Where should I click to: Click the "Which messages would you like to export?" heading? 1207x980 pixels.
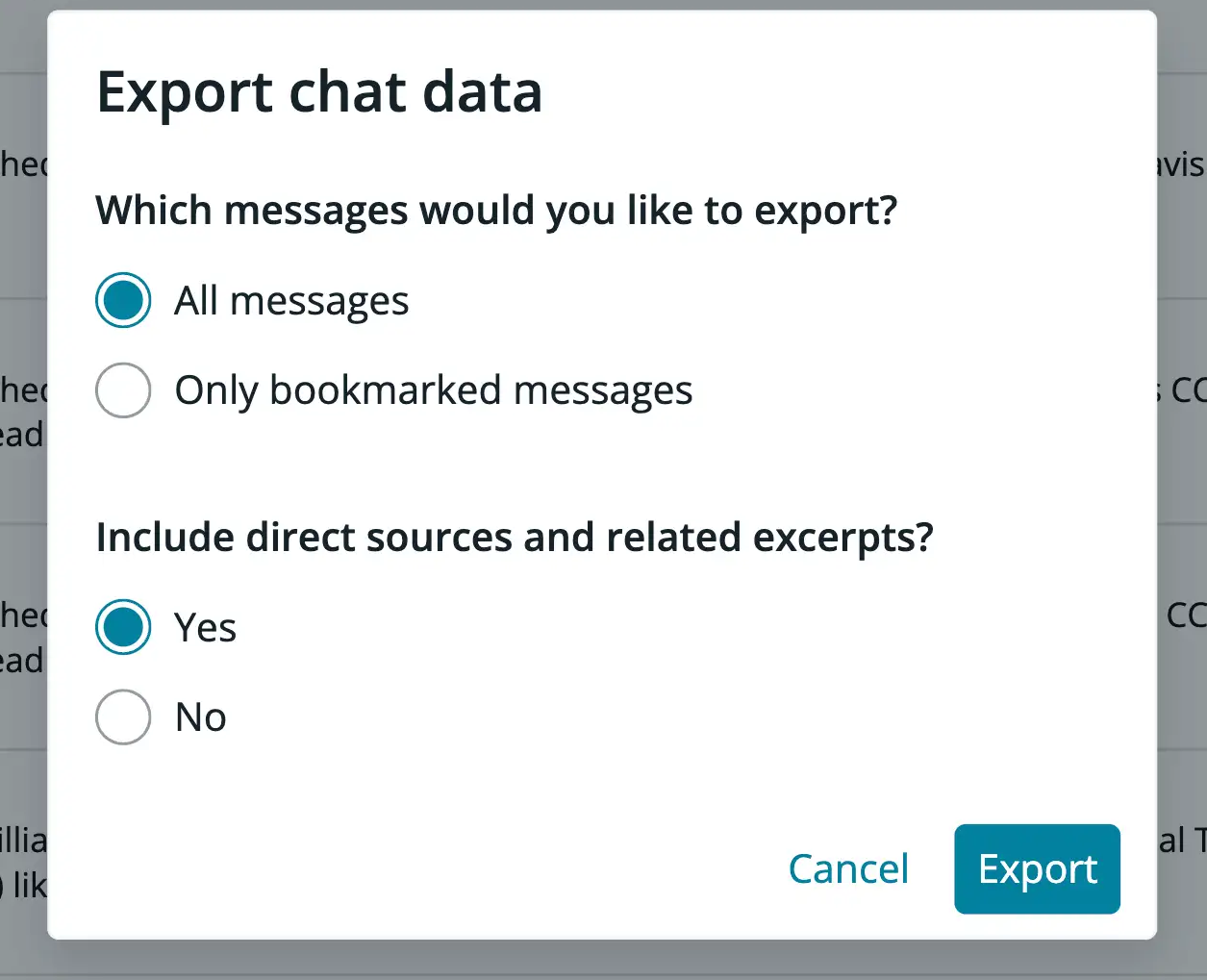tap(496, 211)
